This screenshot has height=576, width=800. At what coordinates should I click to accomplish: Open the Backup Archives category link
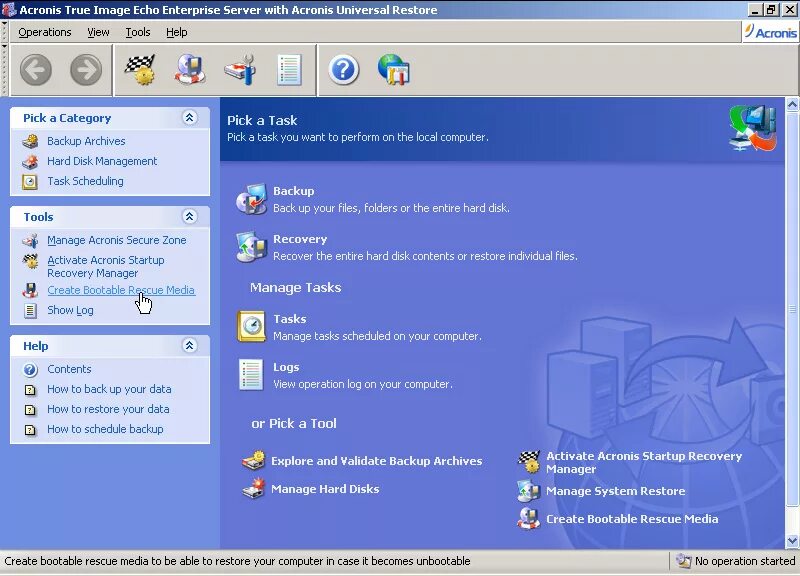pyautogui.click(x=86, y=141)
